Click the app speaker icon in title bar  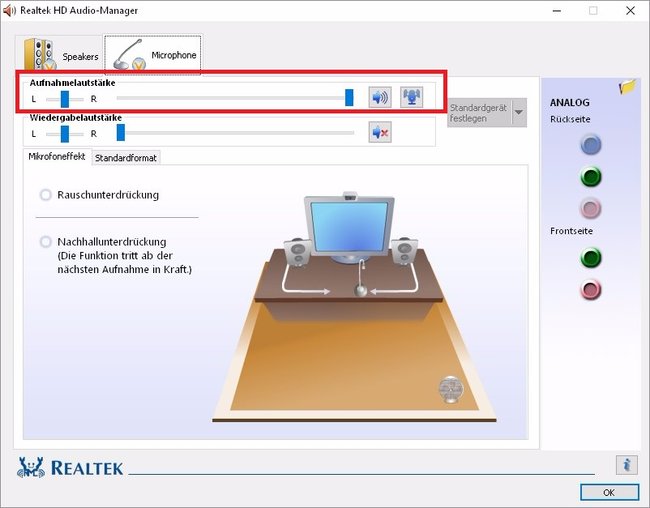tap(9, 10)
